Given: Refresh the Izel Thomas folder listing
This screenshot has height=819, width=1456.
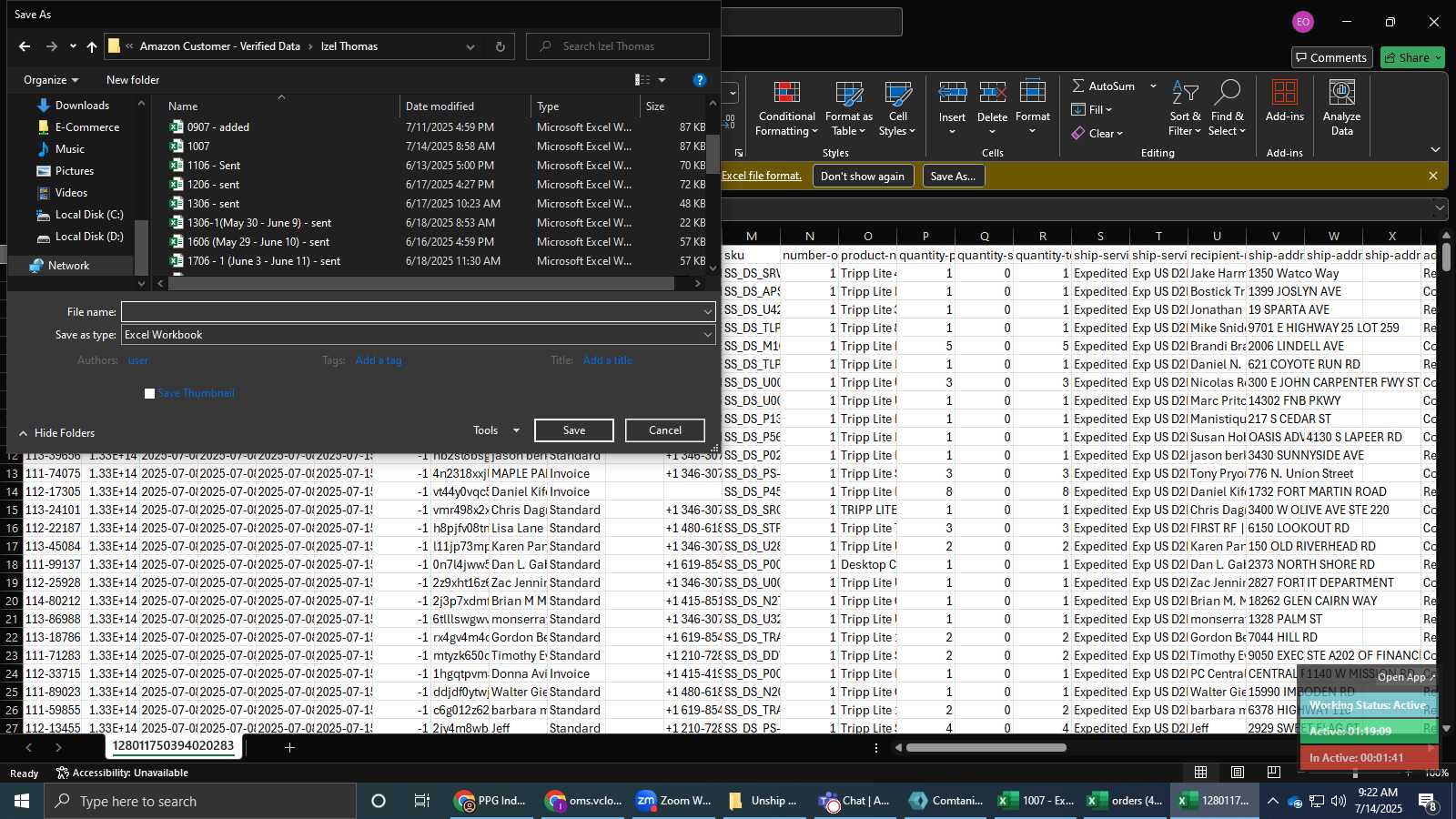Looking at the screenshot, I should [x=500, y=46].
